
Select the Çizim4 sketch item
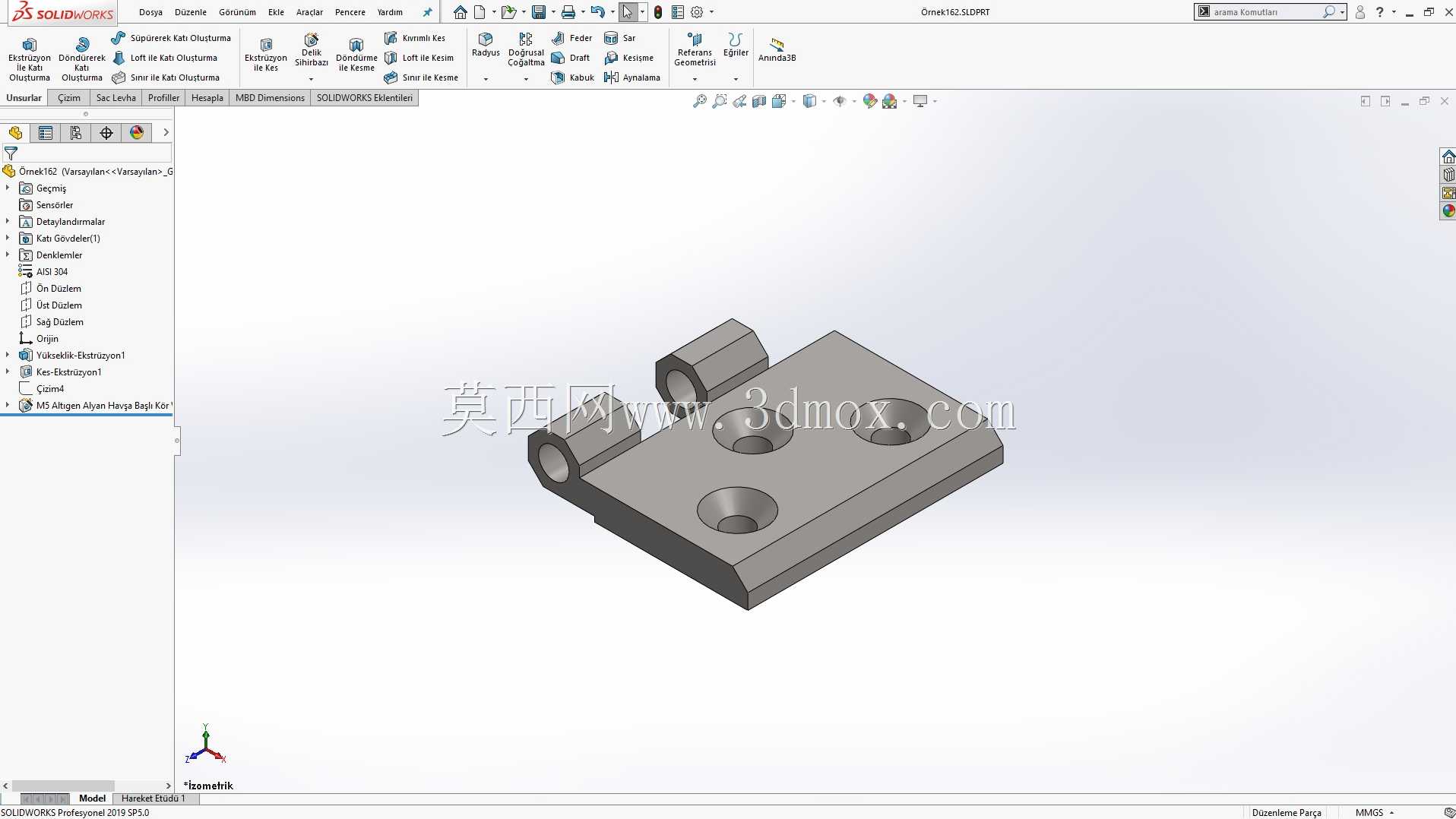point(50,388)
